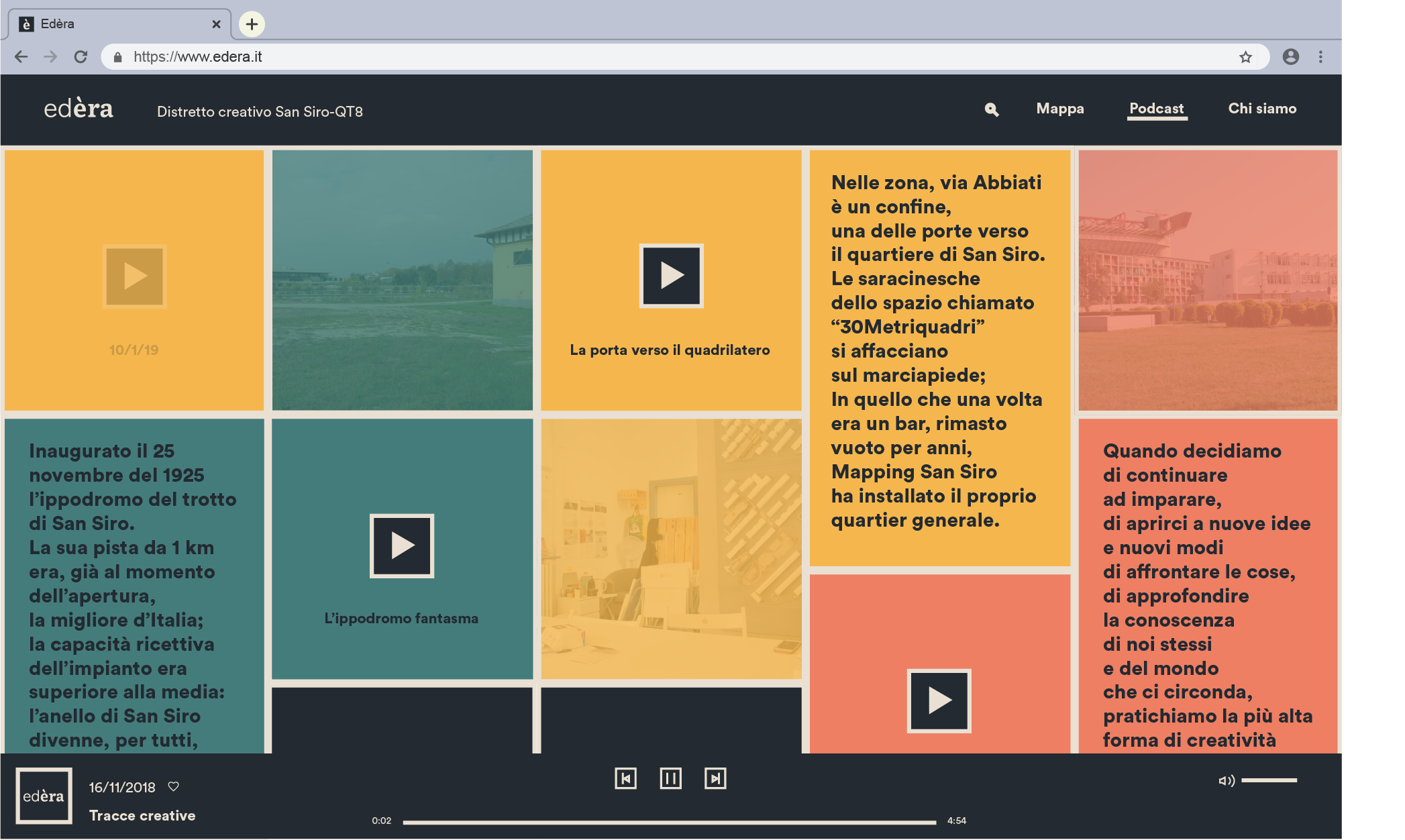Screen dimensions: 1405x840
Task: Open the 30Metriquadri interior photo tile
Action: pyautogui.click(x=671, y=549)
